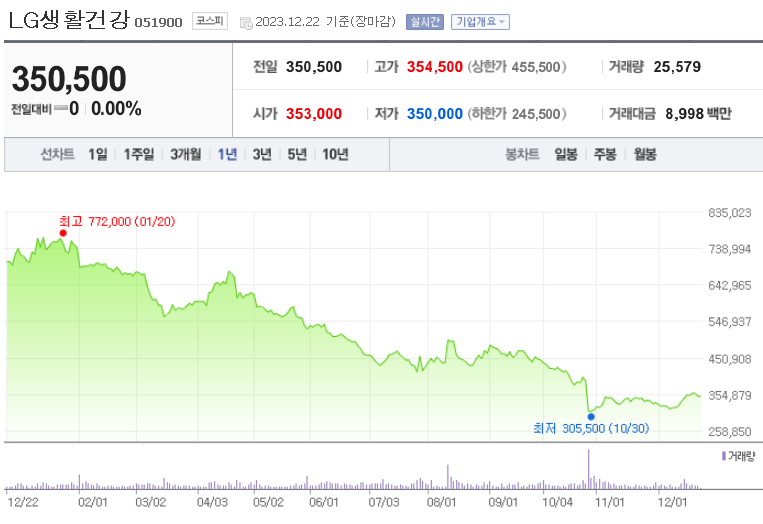Click the 거래대금 value 8,998 백만

click(x=698, y=114)
